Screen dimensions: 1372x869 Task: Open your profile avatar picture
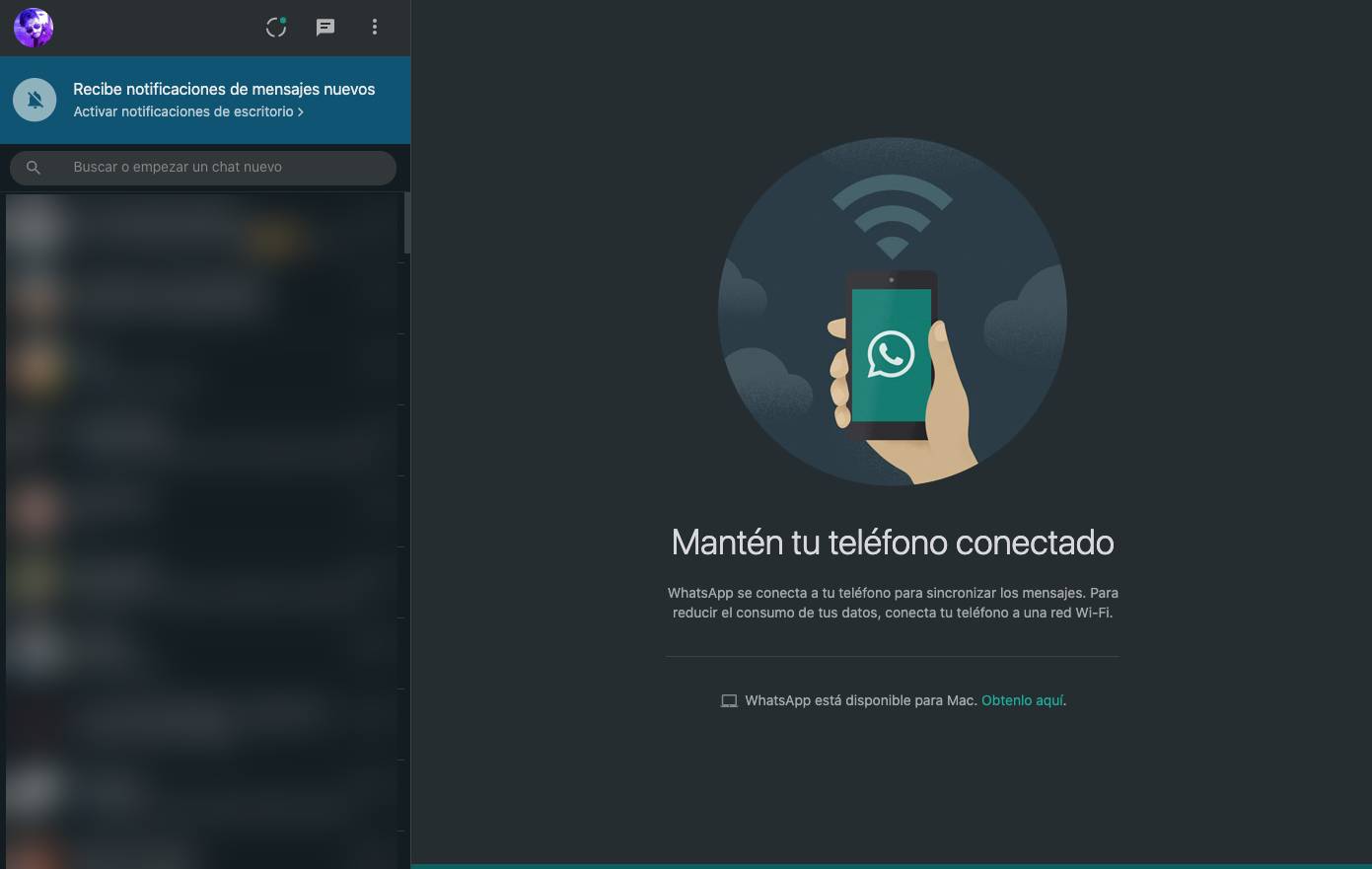click(x=34, y=28)
